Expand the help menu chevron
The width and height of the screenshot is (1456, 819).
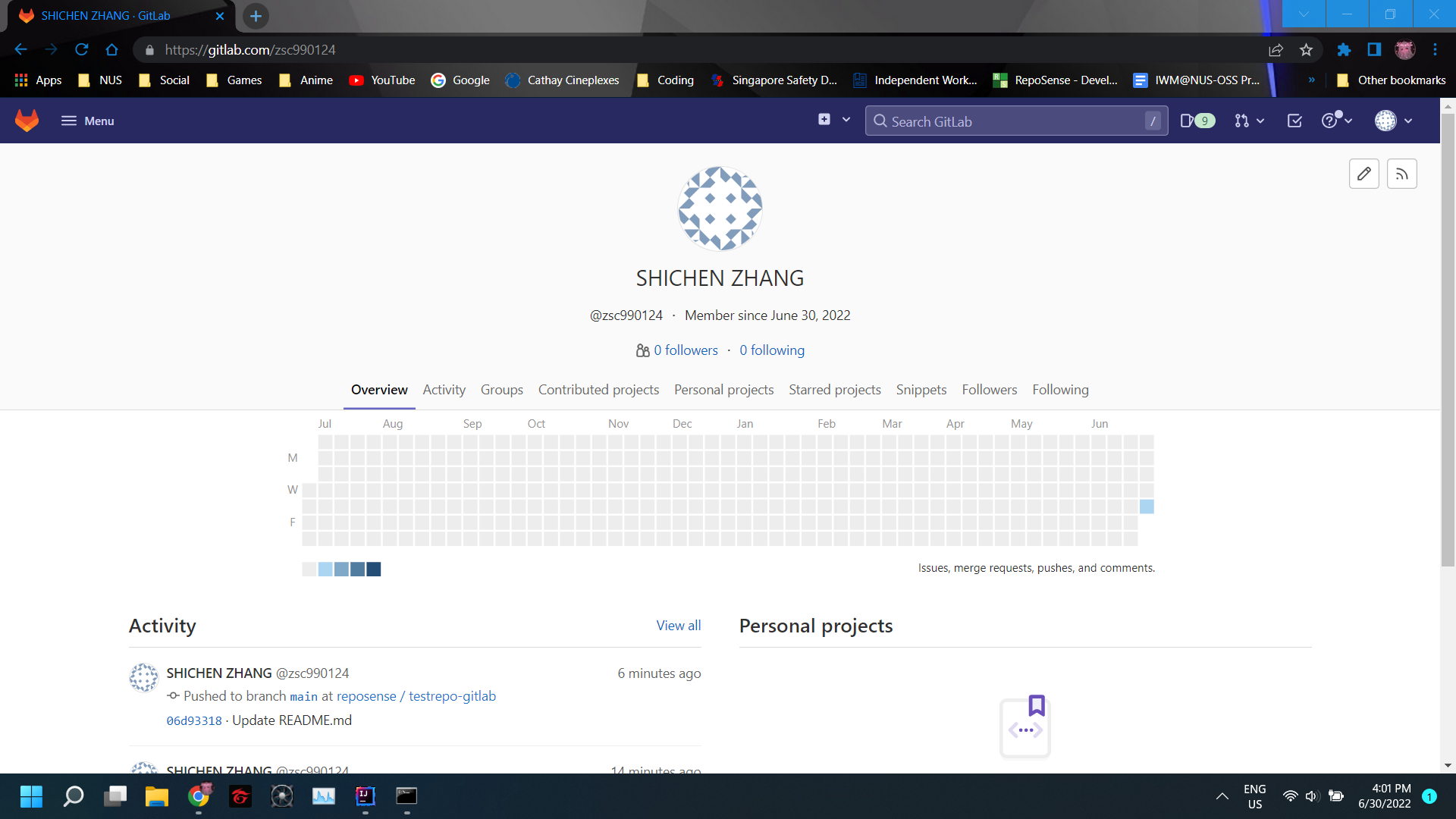pyautogui.click(x=1348, y=121)
